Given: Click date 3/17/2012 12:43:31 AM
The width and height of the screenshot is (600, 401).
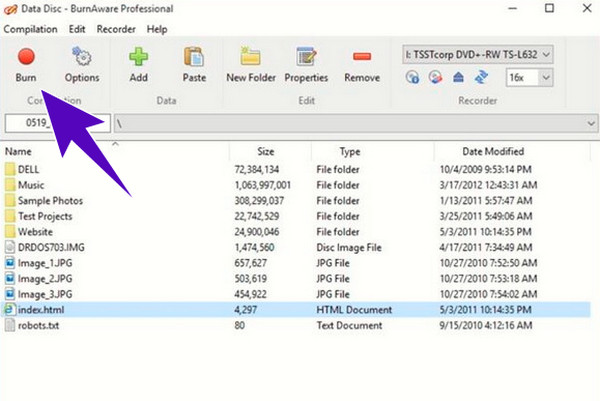Looking at the screenshot, I should [x=488, y=185].
